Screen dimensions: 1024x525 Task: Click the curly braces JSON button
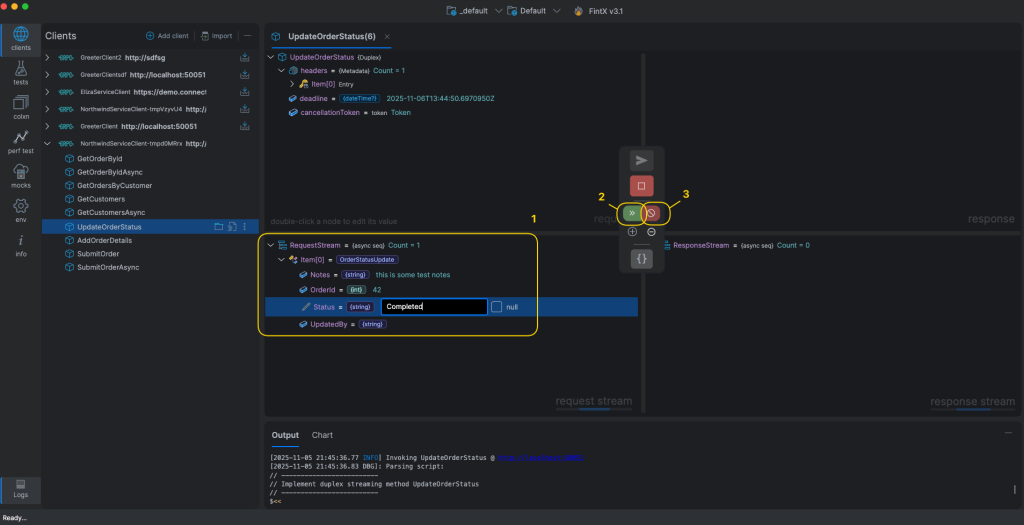pyautogui.click(x=641, y=259)
